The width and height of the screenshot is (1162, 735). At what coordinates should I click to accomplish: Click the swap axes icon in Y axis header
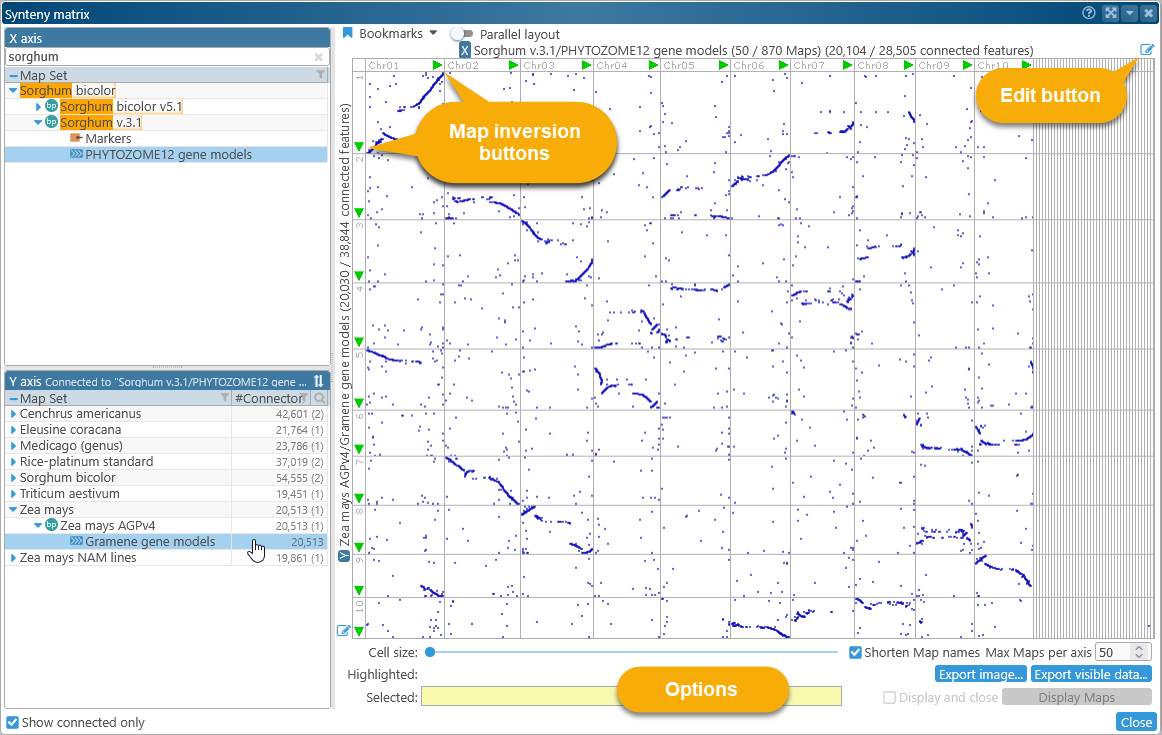318,381
